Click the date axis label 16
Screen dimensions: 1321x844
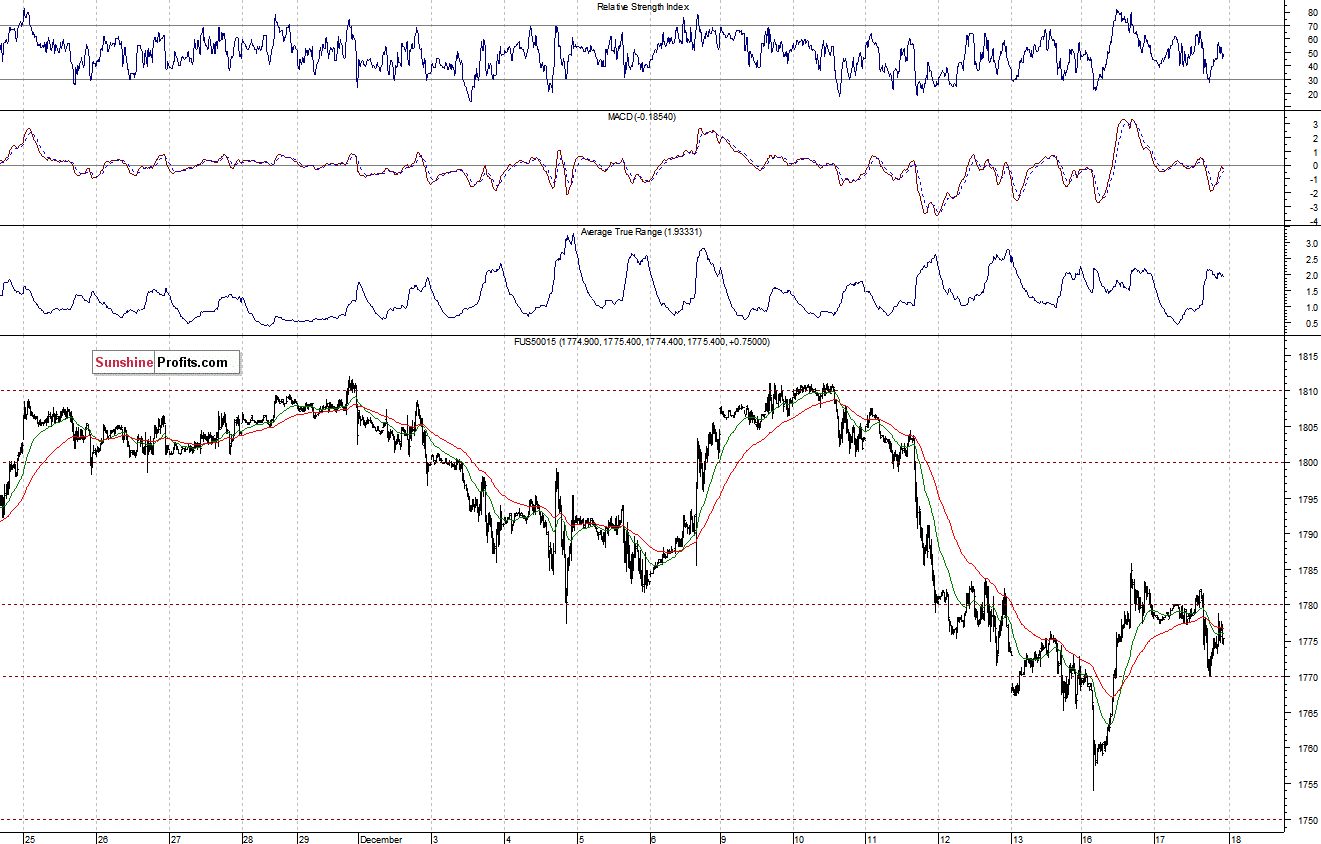[1088, 839]
